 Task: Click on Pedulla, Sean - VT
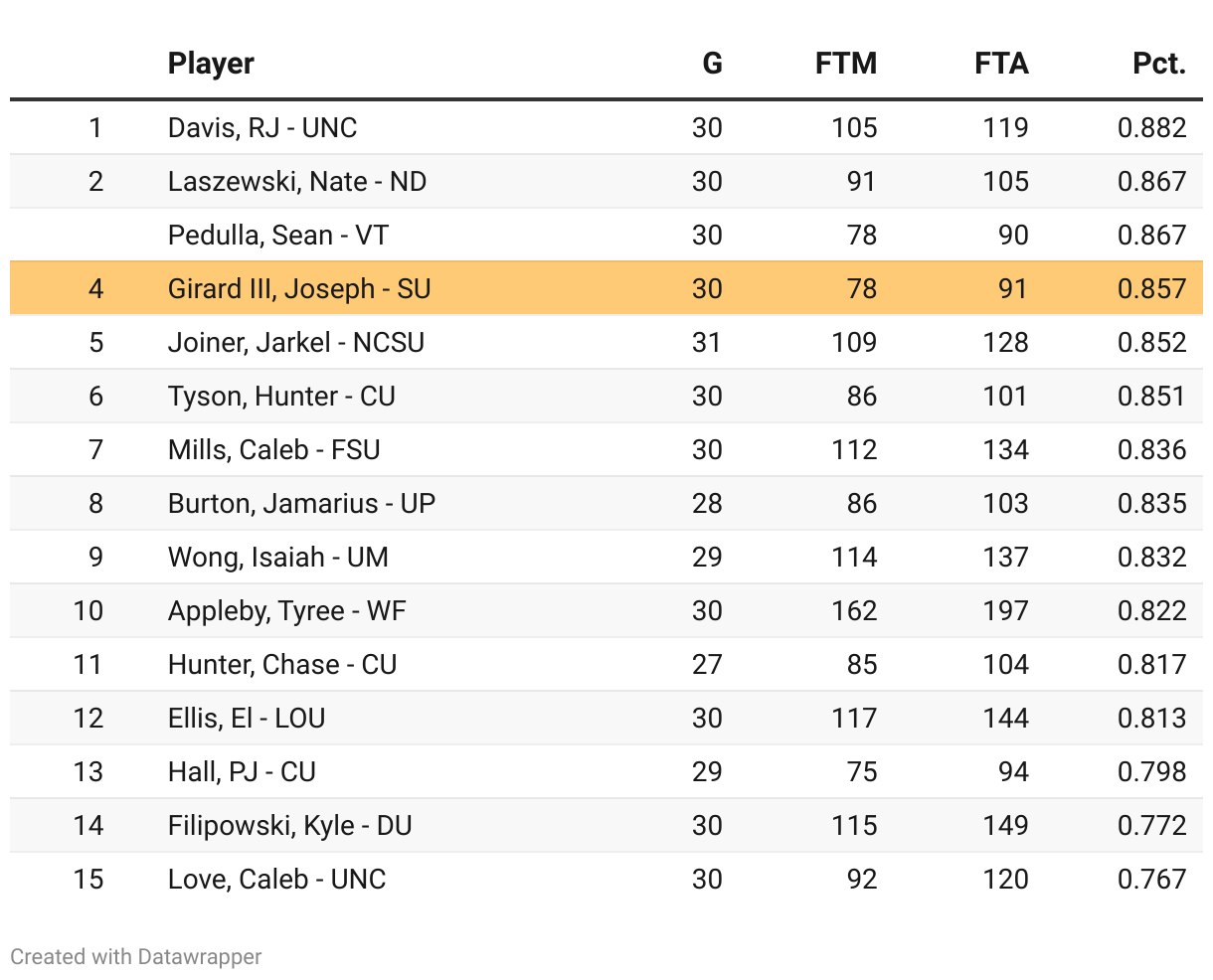[x=278, y=236]
